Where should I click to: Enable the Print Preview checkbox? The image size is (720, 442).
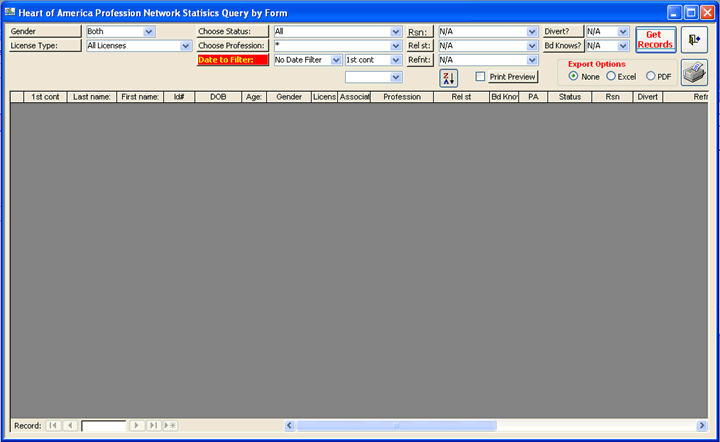481,77
